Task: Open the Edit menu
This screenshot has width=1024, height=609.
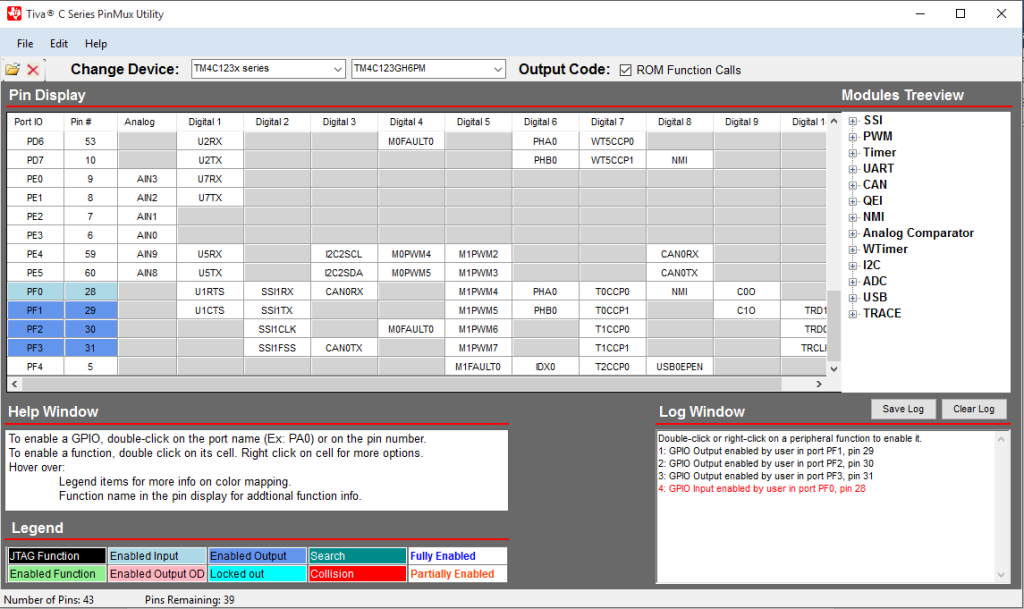Action: [59, 44]
